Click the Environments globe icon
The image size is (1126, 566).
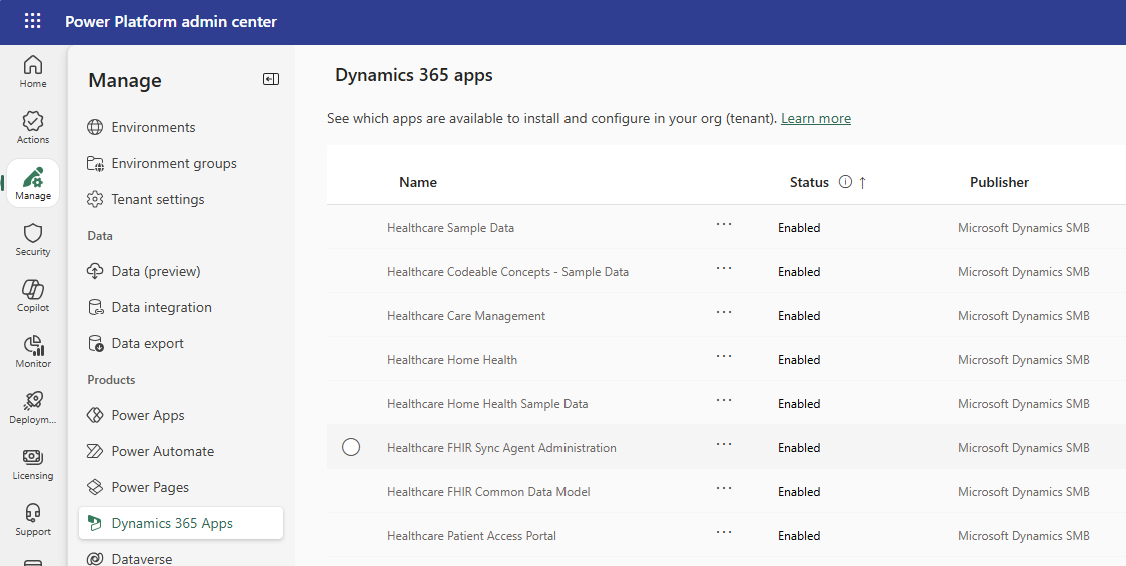(95, 127)
